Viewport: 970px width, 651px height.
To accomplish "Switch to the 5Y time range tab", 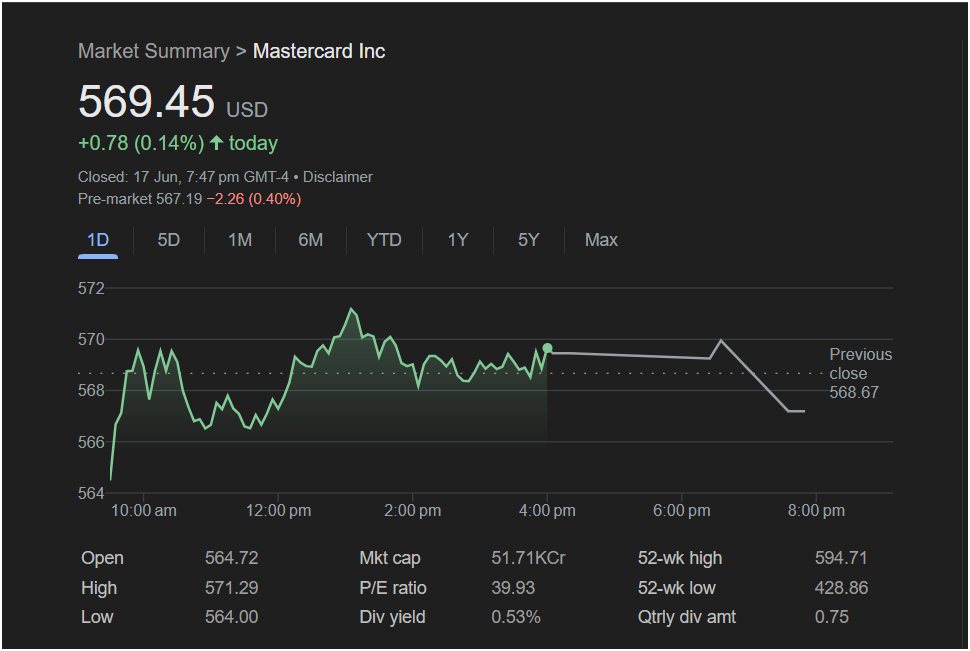I will pyautogui.click(x=528, y=240).
